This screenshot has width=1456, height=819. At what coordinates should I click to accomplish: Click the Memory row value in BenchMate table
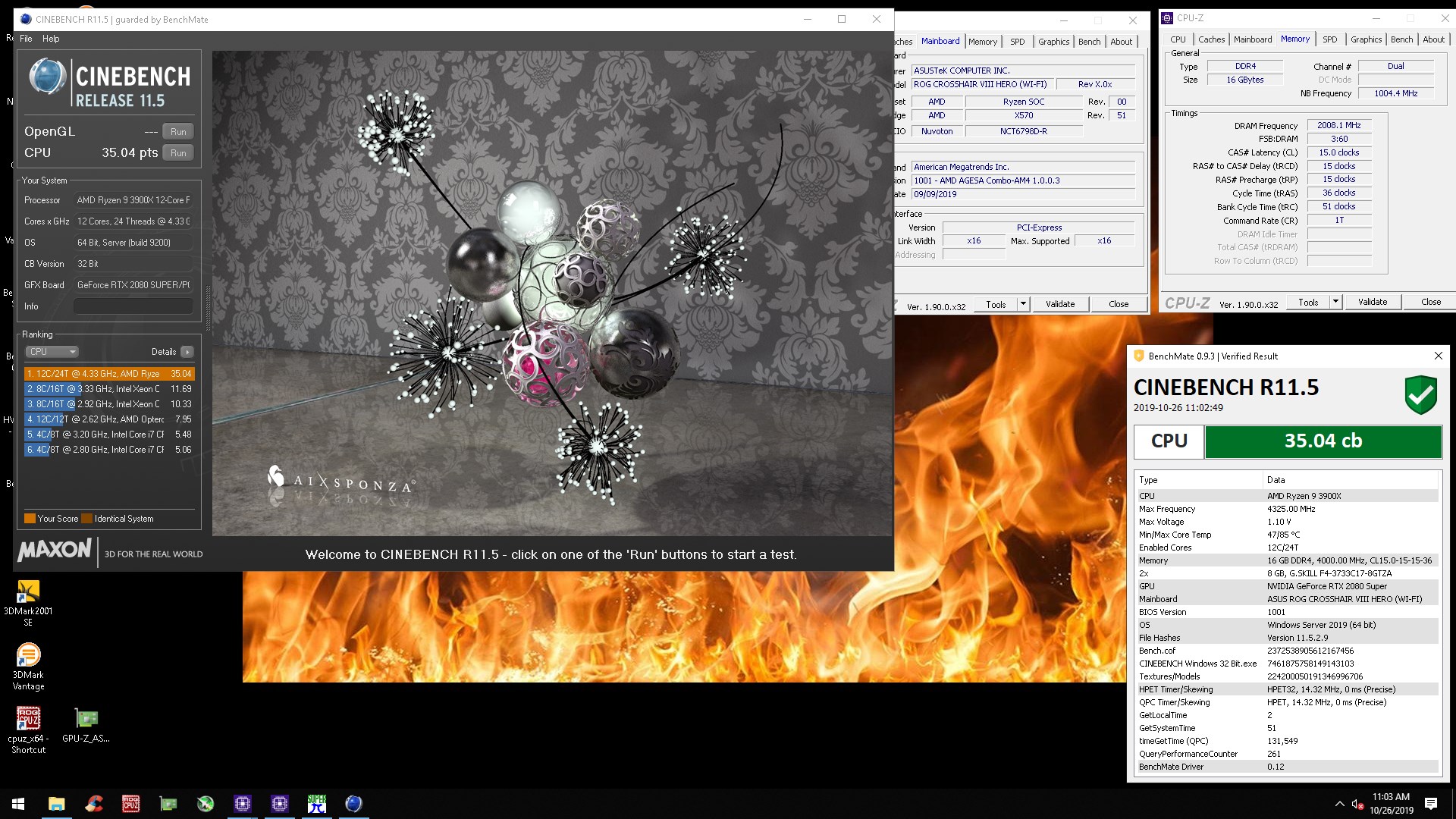pos(1350,560)
